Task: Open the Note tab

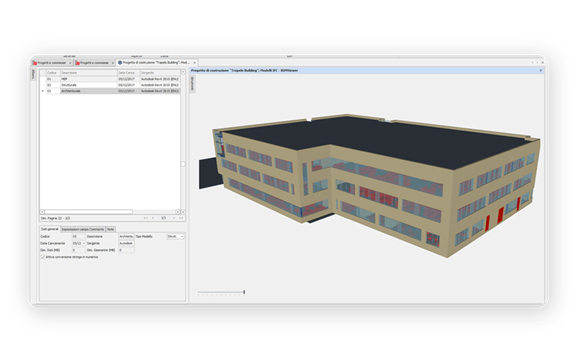Action: (x=110, y=229)
